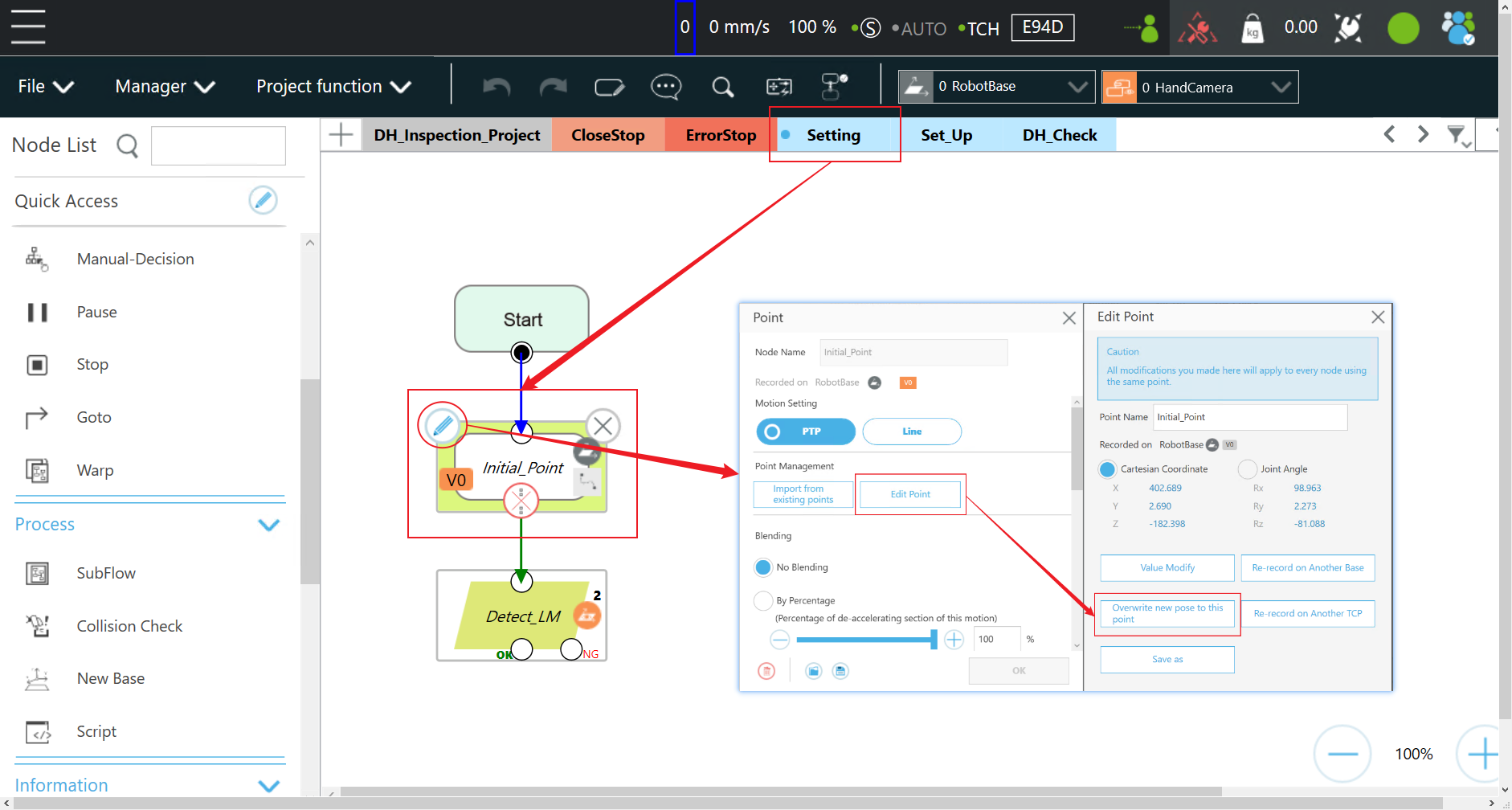Switch to Setting tab
Image resolution: width=1512 pixels, height=810 pixels.
coord(833,135)
